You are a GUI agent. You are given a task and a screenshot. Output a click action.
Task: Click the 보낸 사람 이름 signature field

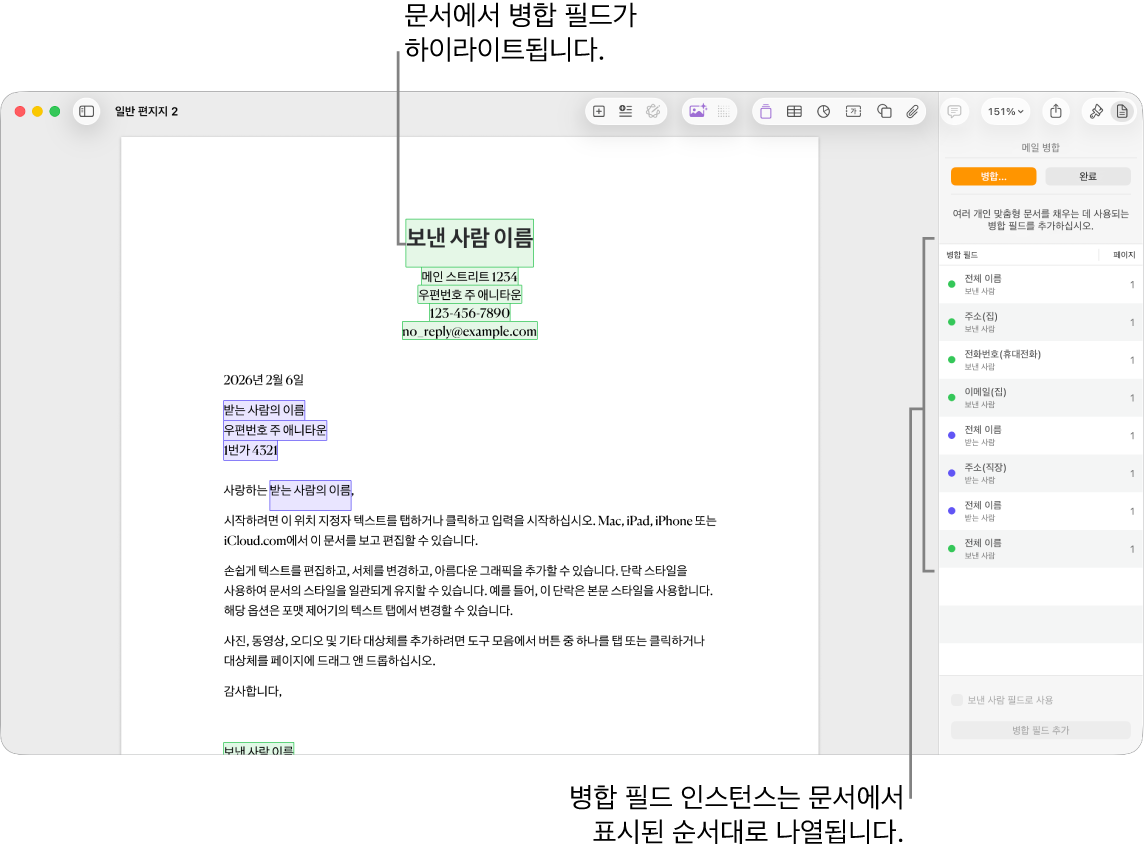coord(258,749)
